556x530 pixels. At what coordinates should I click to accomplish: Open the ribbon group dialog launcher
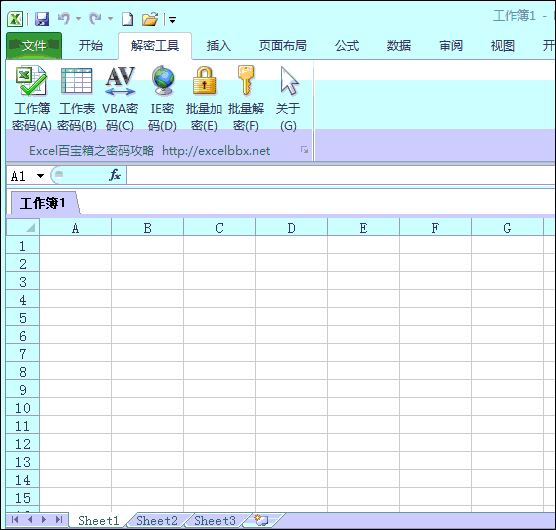click(304, 150)
